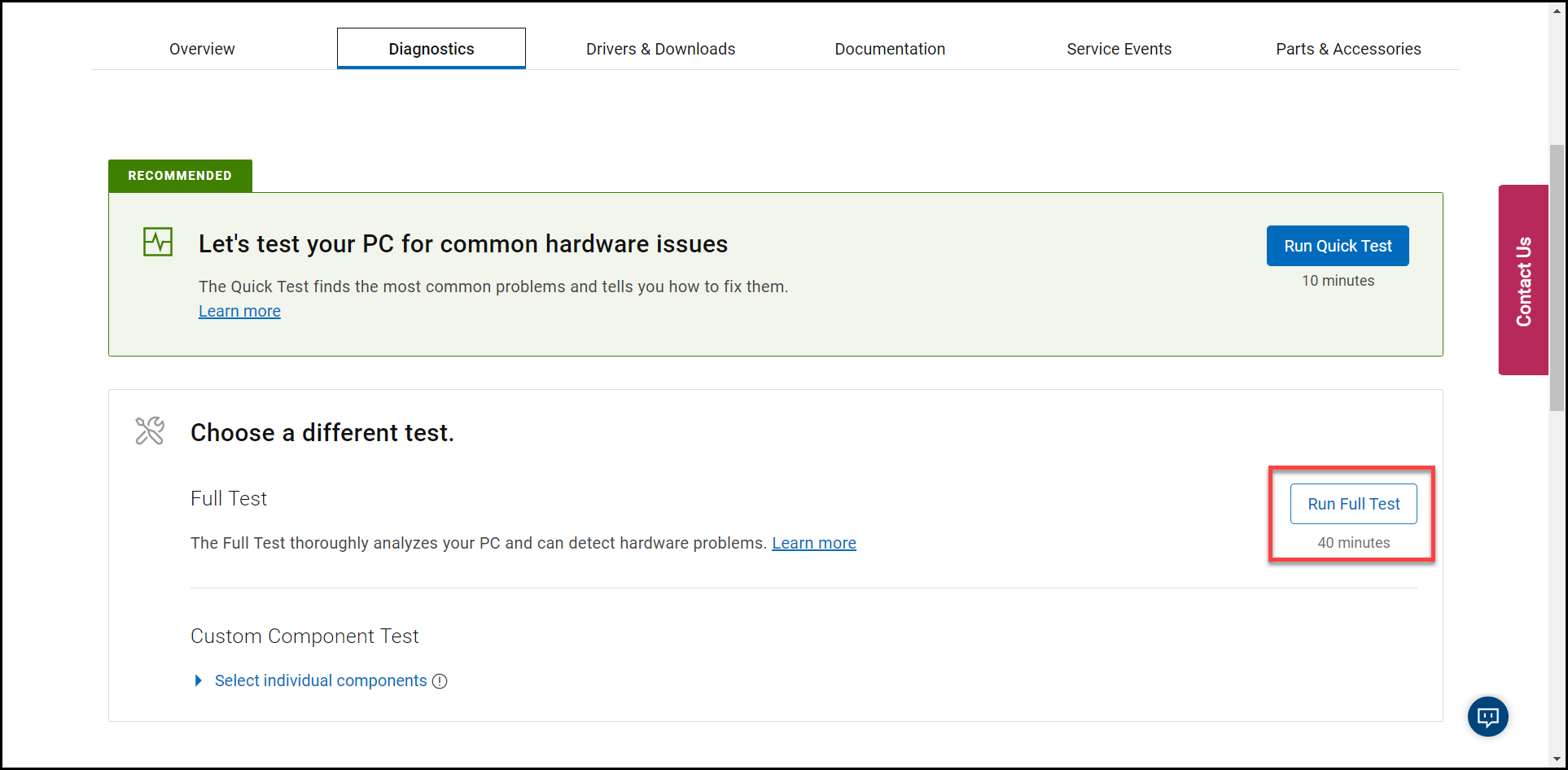Open the chat bubble in the bottom corner

click(x=1487, y=716)
